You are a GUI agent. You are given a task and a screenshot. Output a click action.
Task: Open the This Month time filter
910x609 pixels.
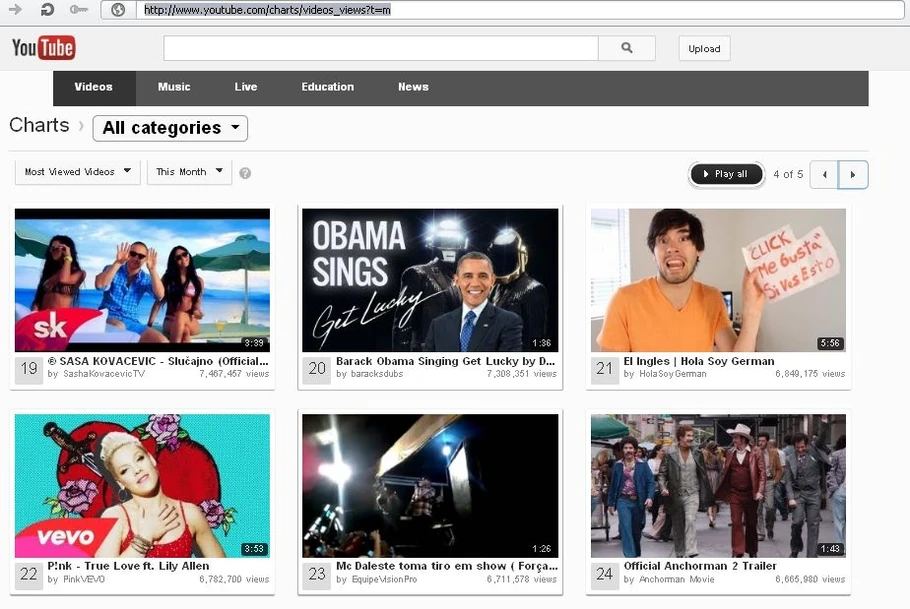point(189,172)
